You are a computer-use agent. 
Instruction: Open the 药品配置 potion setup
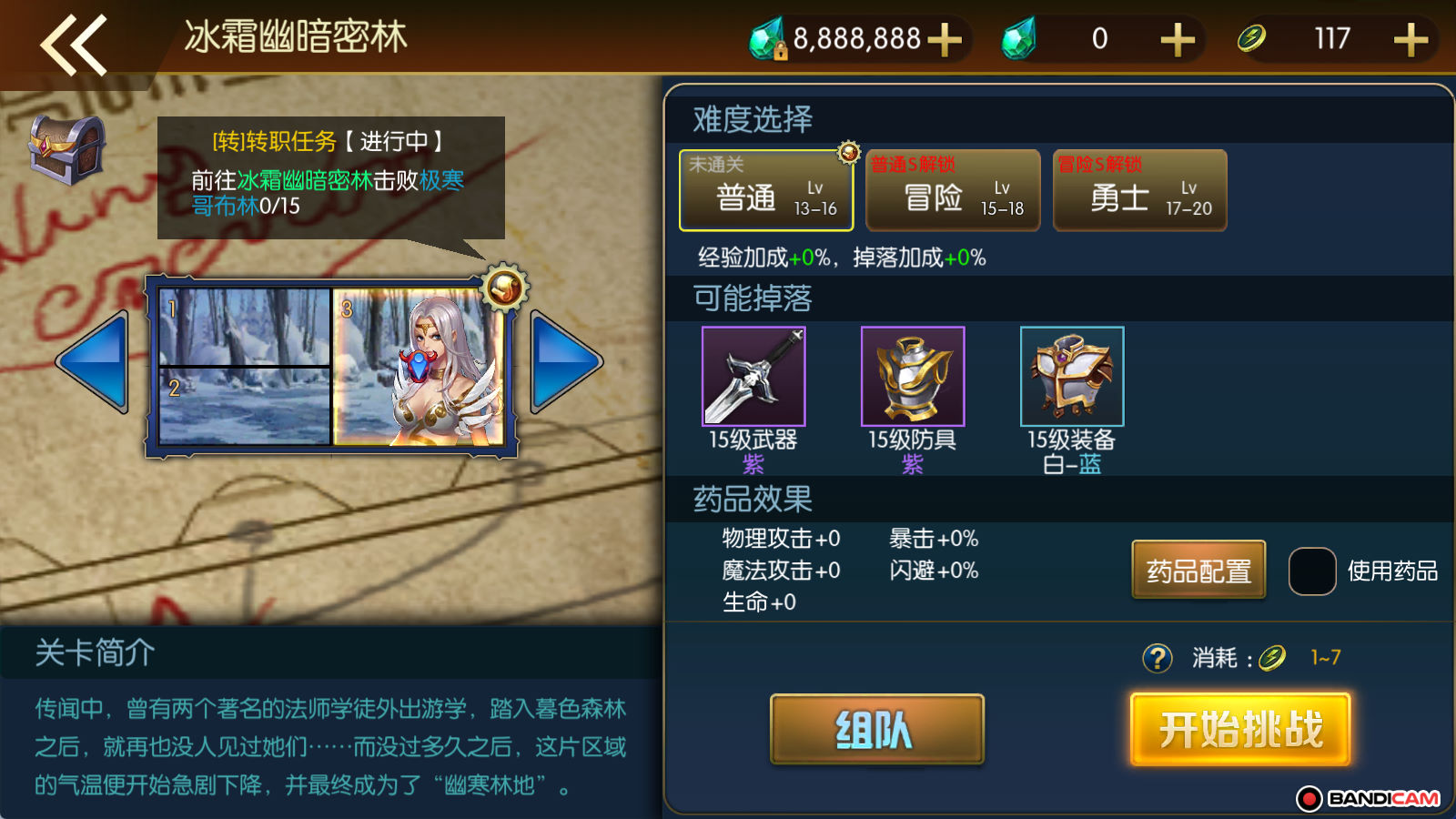tap(1198, 570)
